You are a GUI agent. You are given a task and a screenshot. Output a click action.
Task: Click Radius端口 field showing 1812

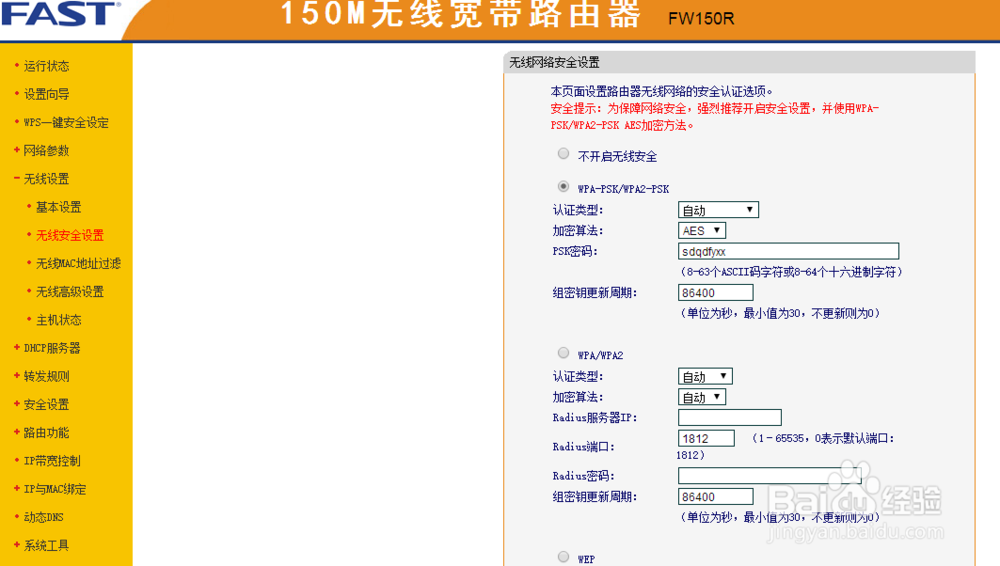click(706, 438)
